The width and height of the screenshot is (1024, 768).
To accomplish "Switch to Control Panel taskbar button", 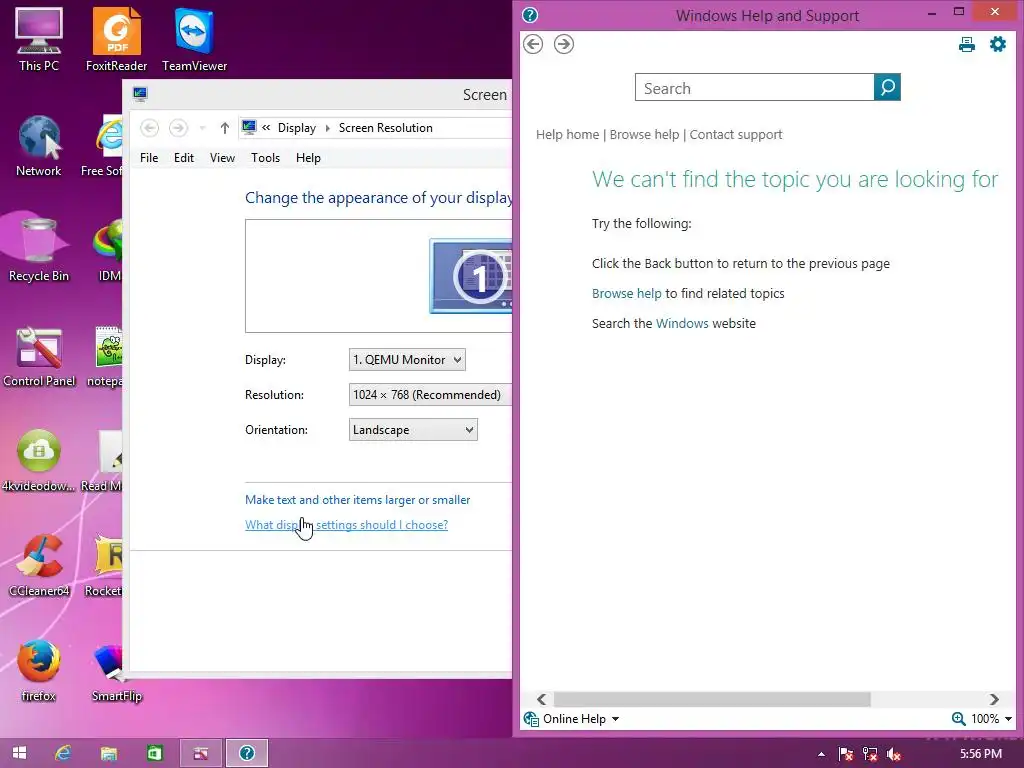I will [200, 753].
